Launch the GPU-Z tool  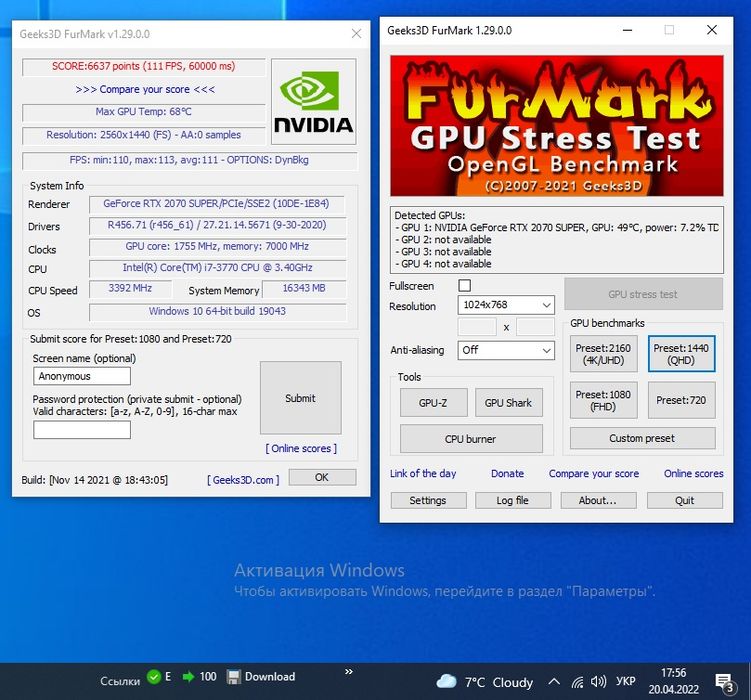pyautogui.click(x=433, y=403)
